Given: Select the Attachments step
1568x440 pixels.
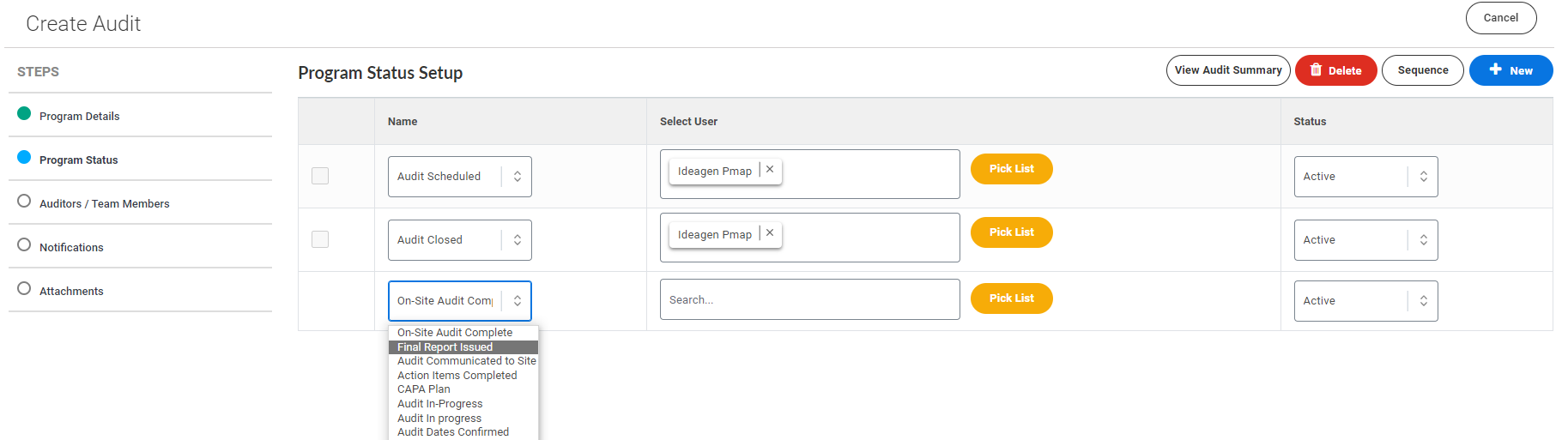Looking at the screenshot, I should pos(71,292).
